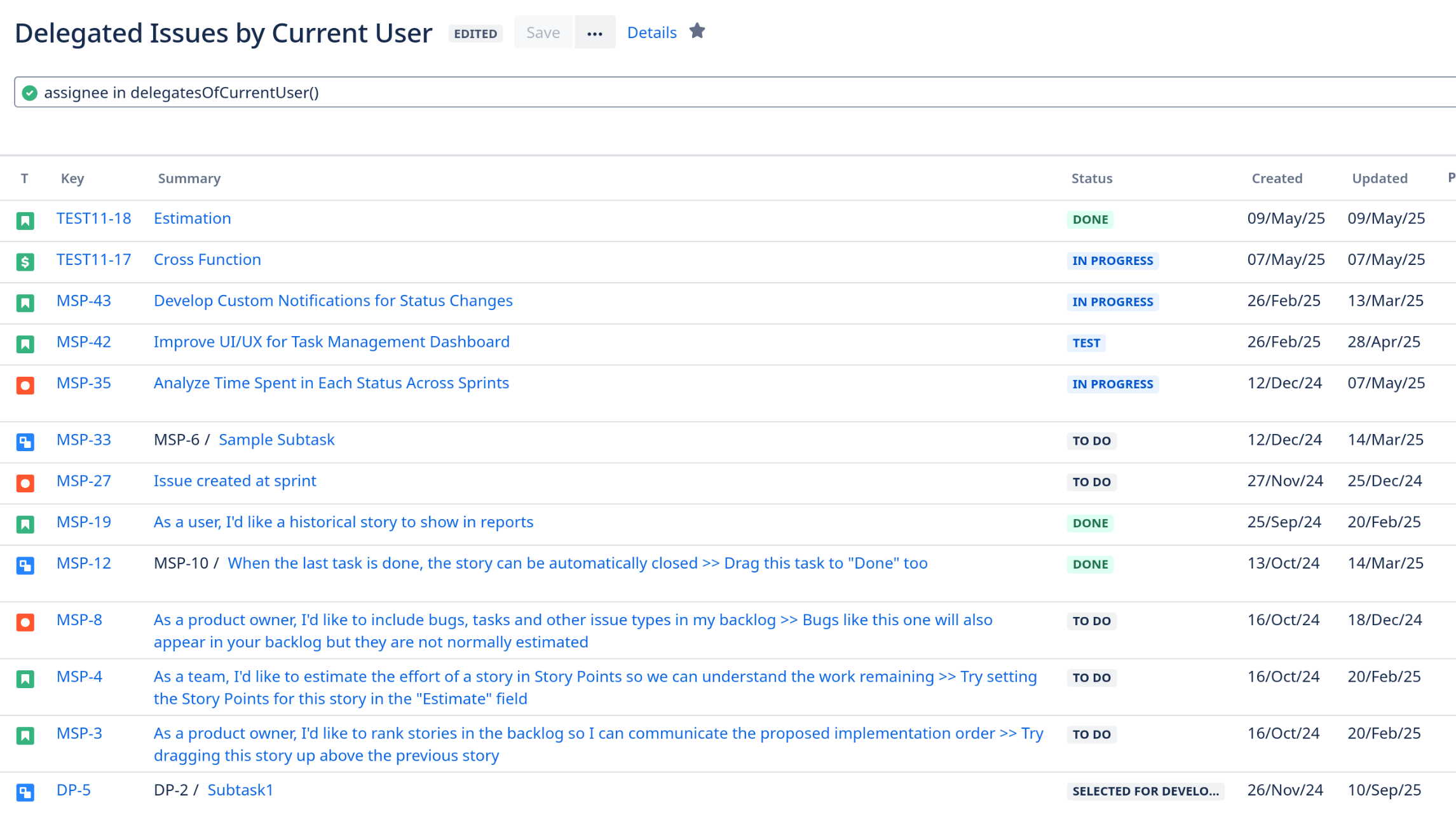The image size is (1456, 819).
Task: Click the story icon for TEST11-18
Action: point(25,220)
